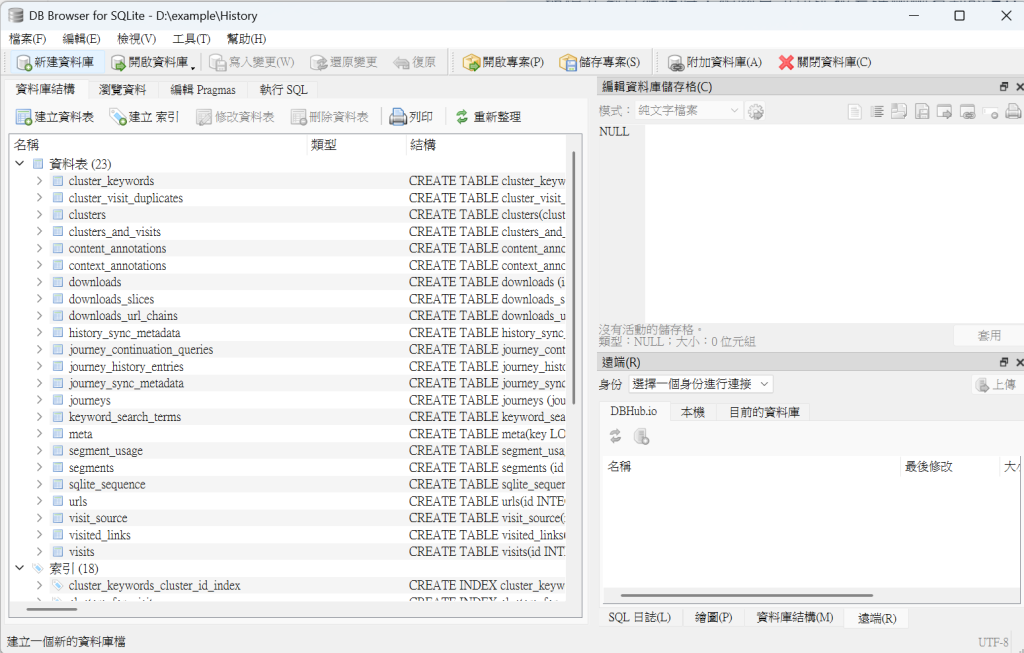Open the 身份 identity dropdown
Screen dimensions: 1024x653
[x=701, y=384]
